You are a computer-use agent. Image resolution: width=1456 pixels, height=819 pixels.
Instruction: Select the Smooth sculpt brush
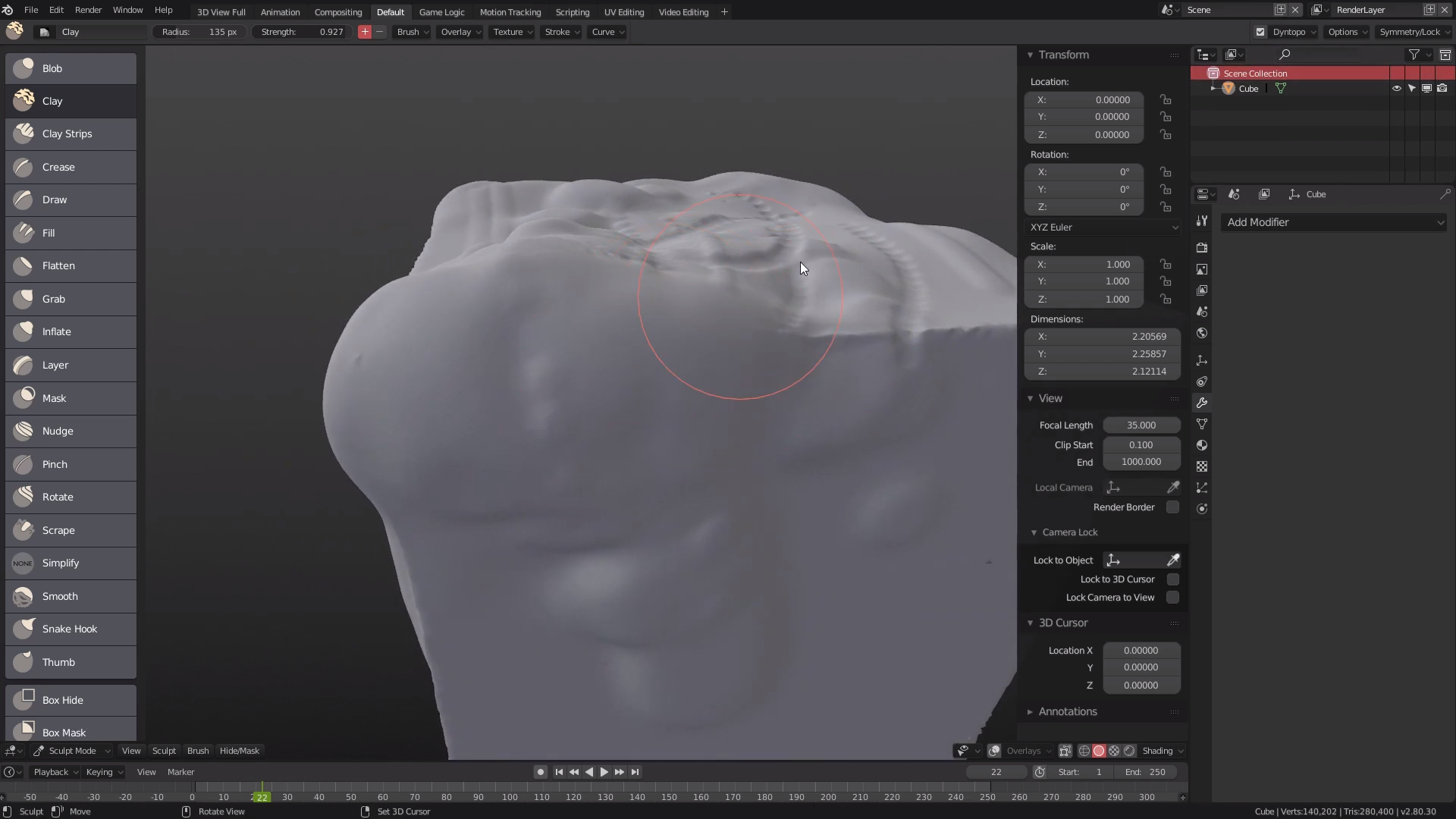click(70, 596)
